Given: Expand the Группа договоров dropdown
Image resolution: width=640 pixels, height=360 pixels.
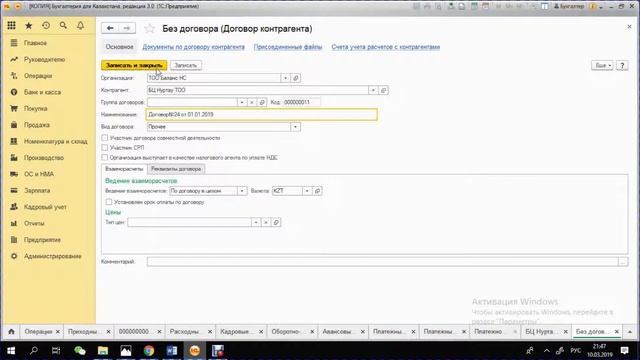Looking at the screenshot, I should [242, 102].
